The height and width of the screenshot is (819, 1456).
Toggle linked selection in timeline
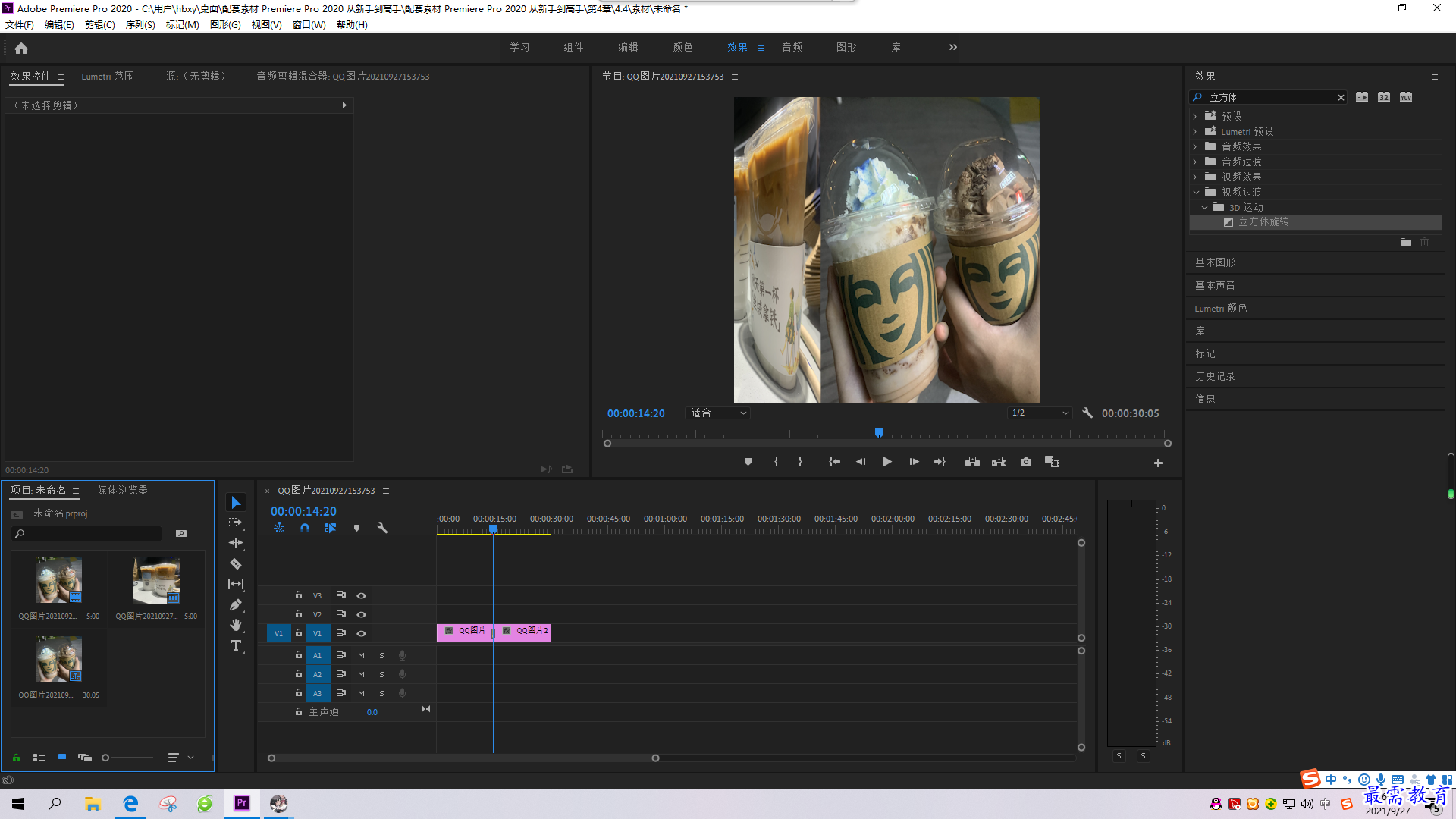coord(331,528)
